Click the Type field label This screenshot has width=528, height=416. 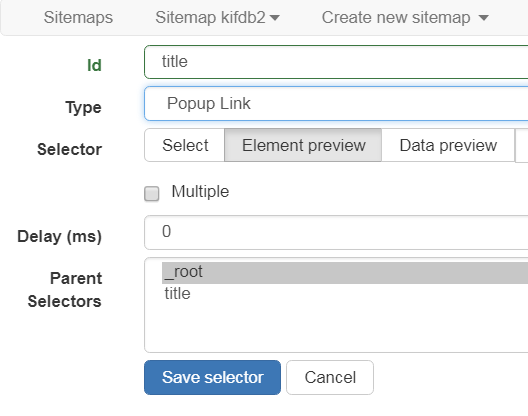click(84, 108)
